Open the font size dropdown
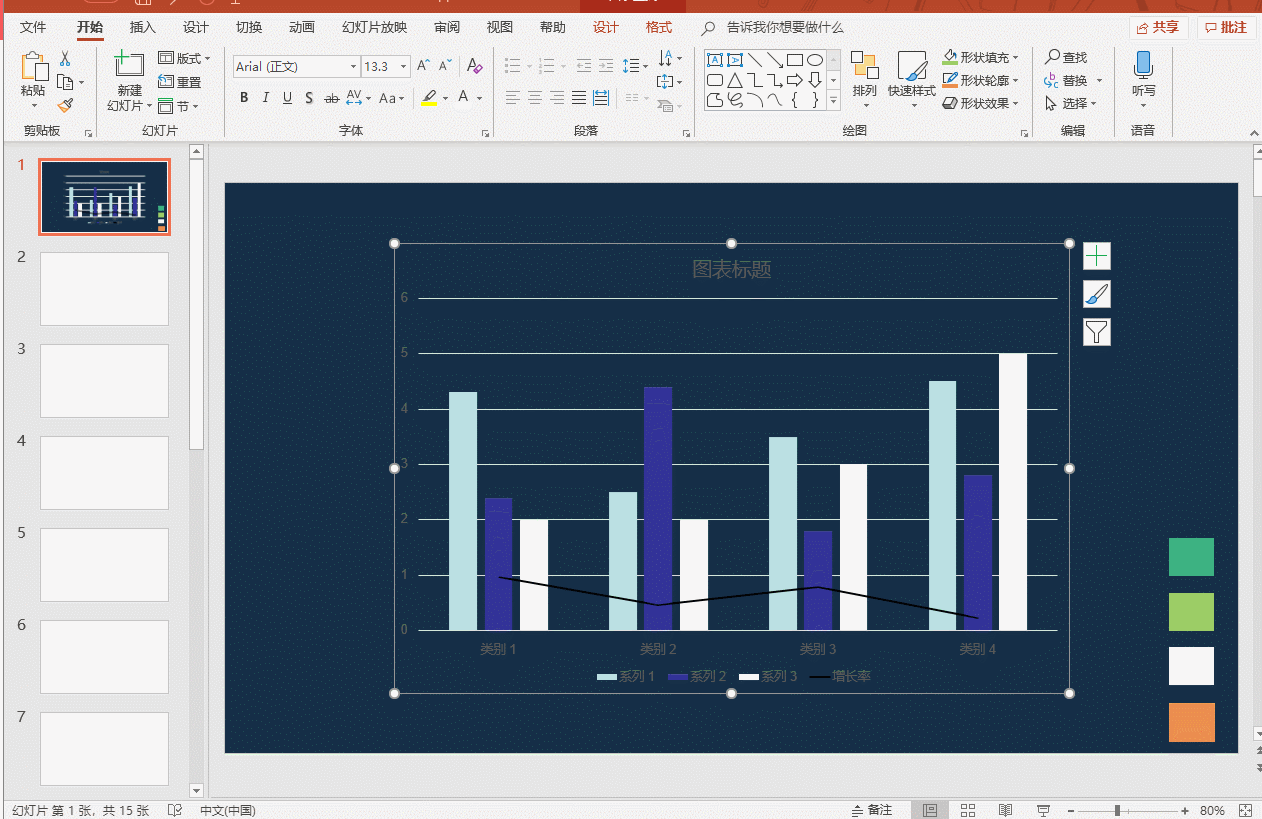 pos(404,67)
